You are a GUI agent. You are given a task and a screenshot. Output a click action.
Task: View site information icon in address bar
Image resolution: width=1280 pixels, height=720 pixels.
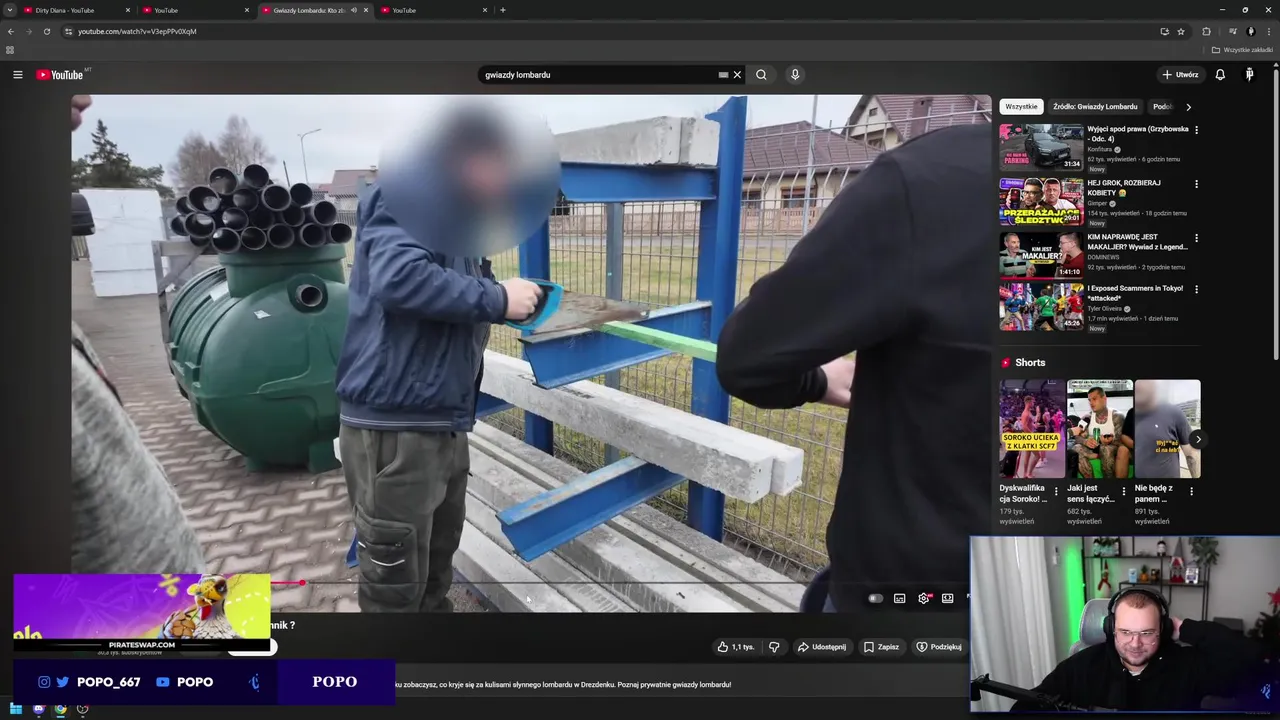tap(68, 31)
